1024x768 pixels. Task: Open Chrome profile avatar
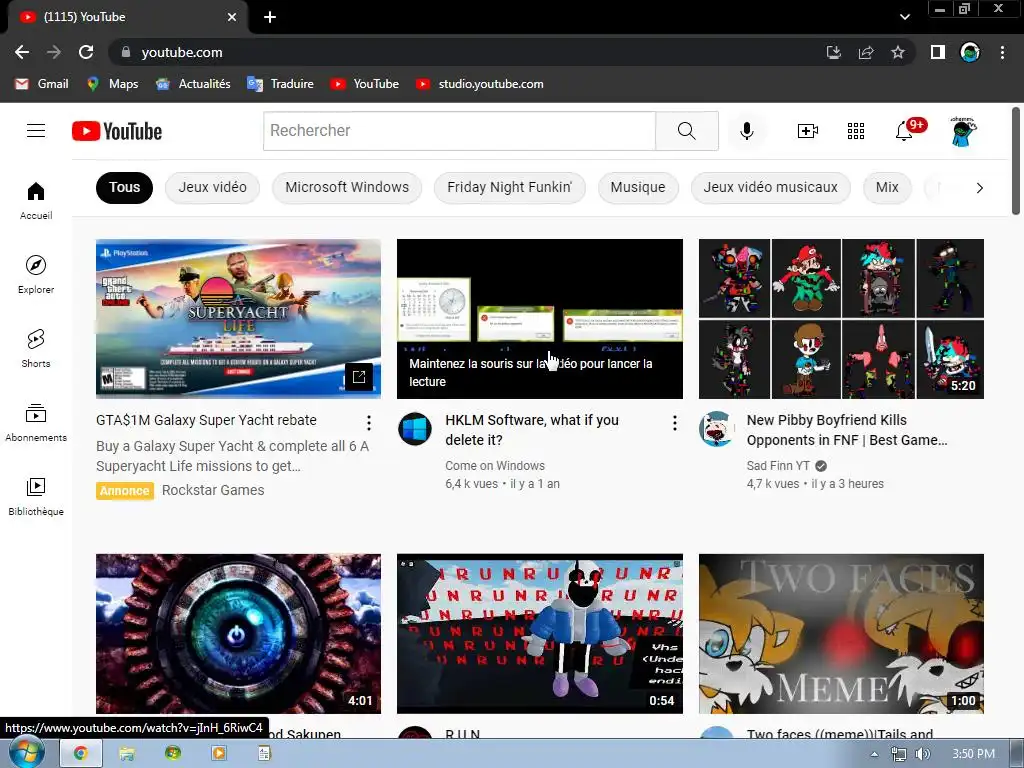pos(970,52)
